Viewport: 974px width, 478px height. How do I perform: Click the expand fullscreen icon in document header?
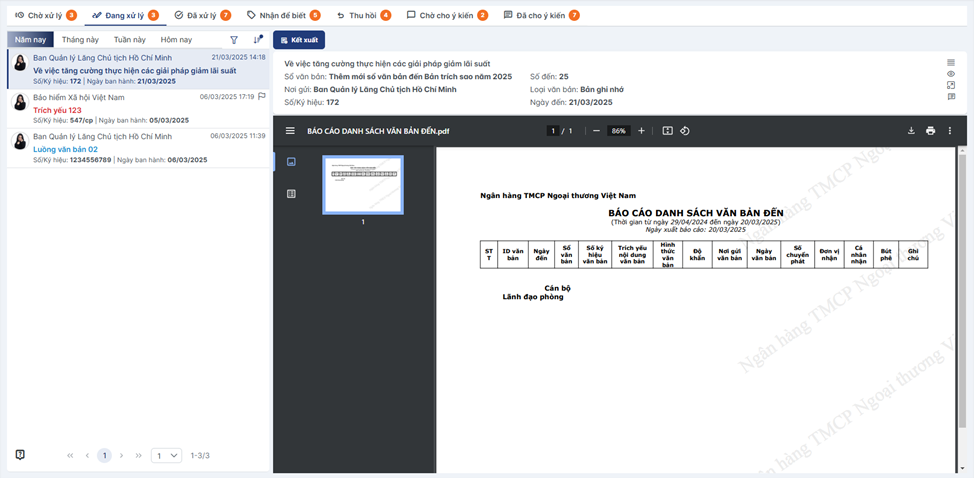tap(951, 85)
